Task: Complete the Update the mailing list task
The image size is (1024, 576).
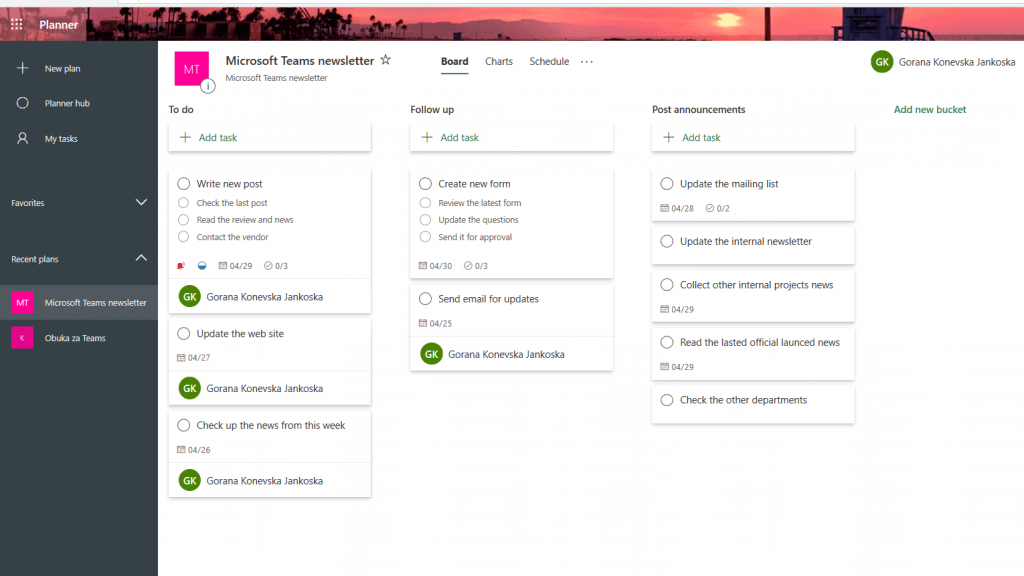Action: (x=666, y=184)
